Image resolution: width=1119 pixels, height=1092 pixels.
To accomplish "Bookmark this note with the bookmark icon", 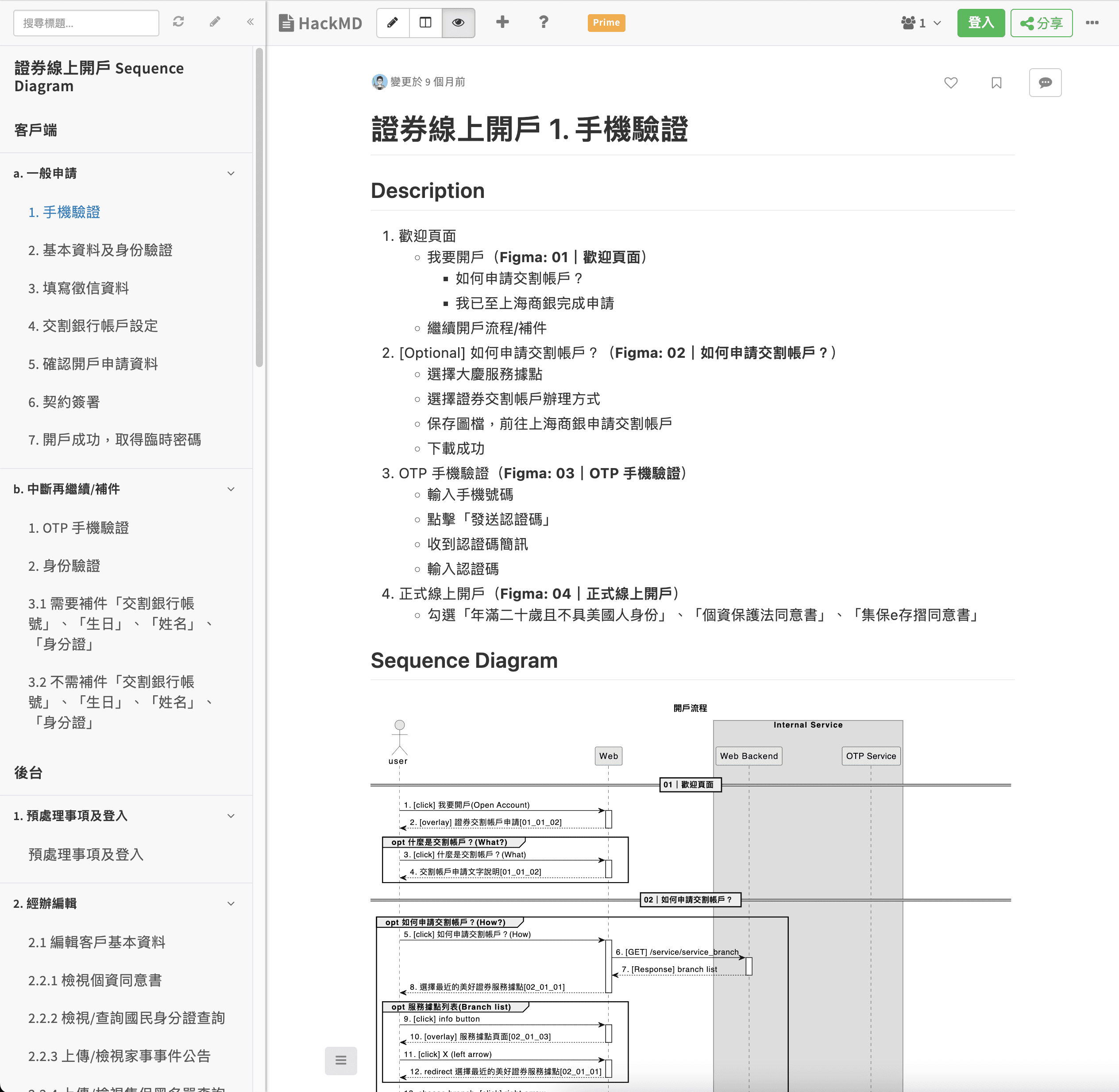I will [x=996, y=83].
